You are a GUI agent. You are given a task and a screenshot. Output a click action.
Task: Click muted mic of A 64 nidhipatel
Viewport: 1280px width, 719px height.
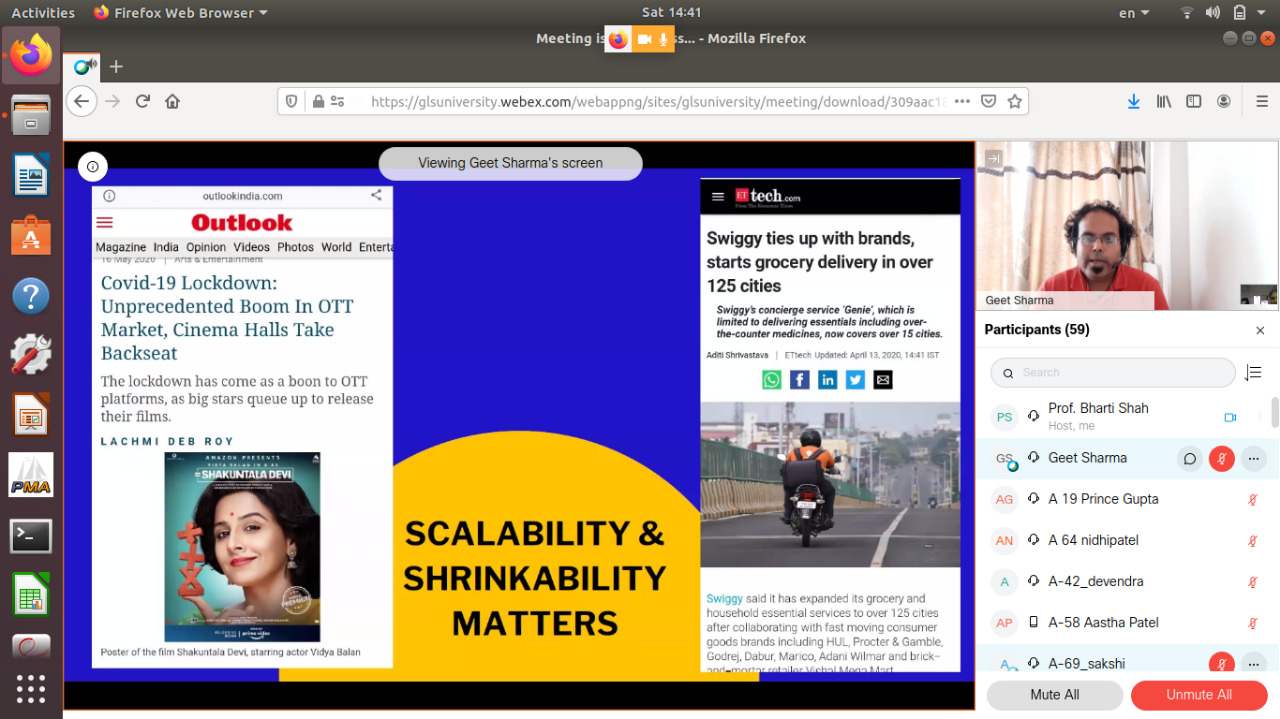(x=1252, y=541)
